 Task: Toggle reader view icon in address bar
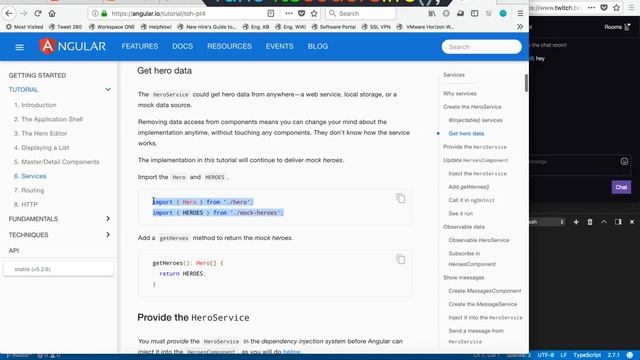point(271,13)
